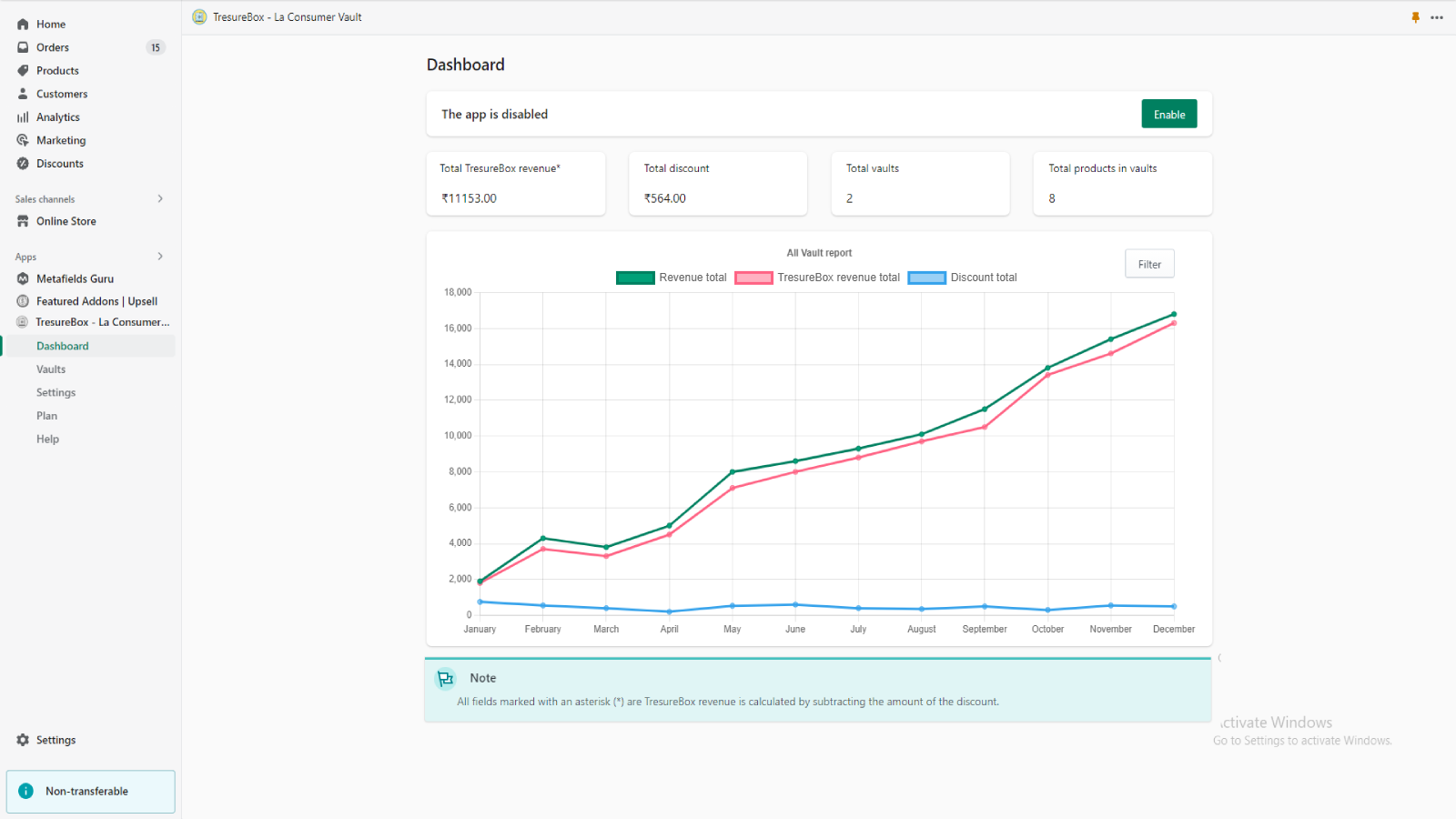Click the Discounts percent badge icon

pyautogui.click(x=23, y=164)
